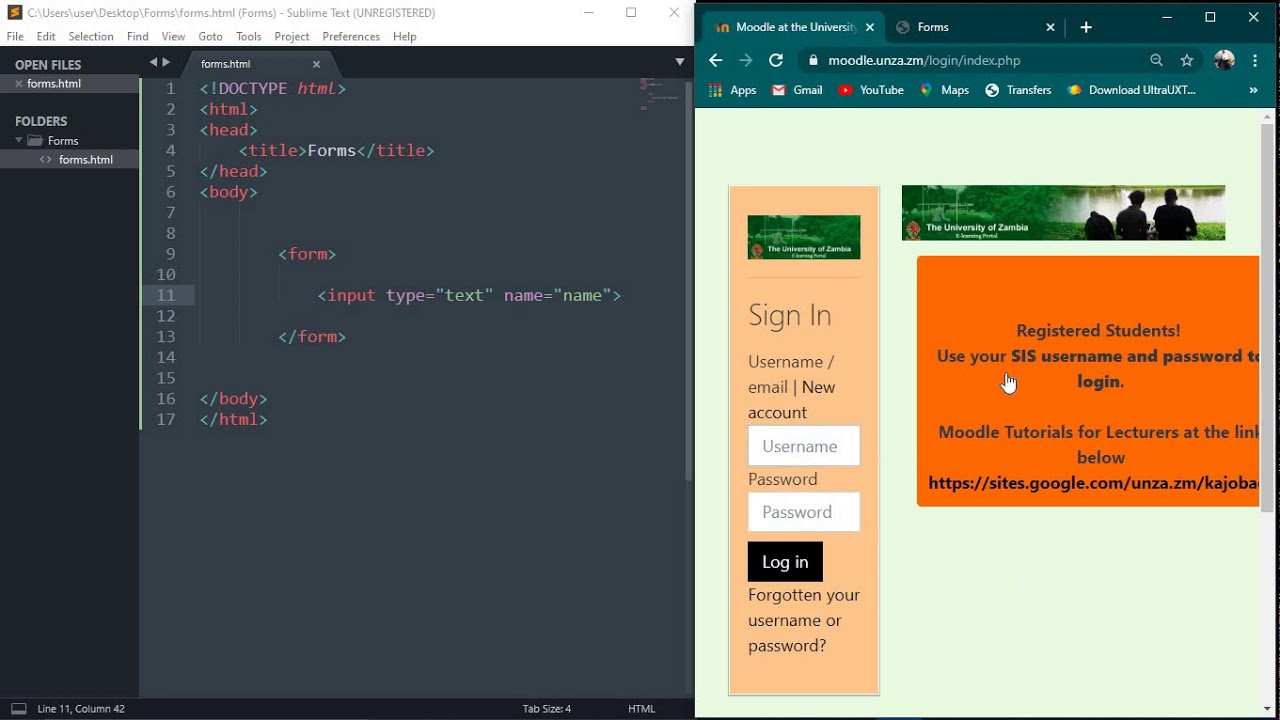This screenshot has width=1280, height=720.
Task: Collapse the Forms folder in sidebar
Action: pyautogui.click(x=19, y=141)
